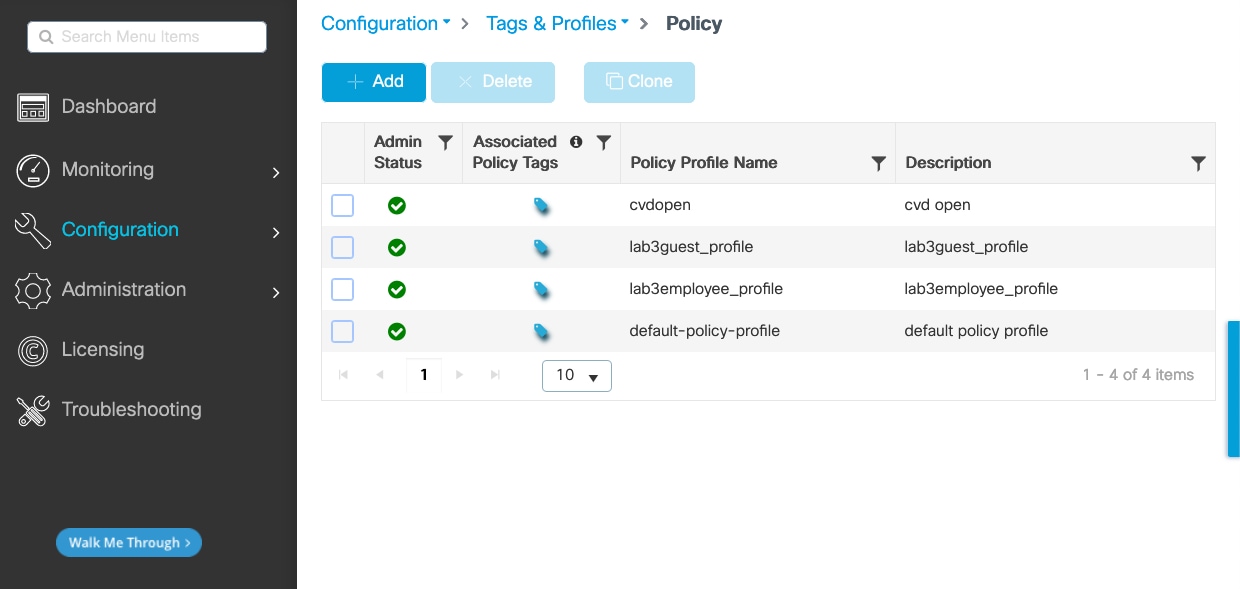This screenshot has height=589, width=1240.
Task: Expand the Monitoring menu chevron
Action: coord(276,173)
